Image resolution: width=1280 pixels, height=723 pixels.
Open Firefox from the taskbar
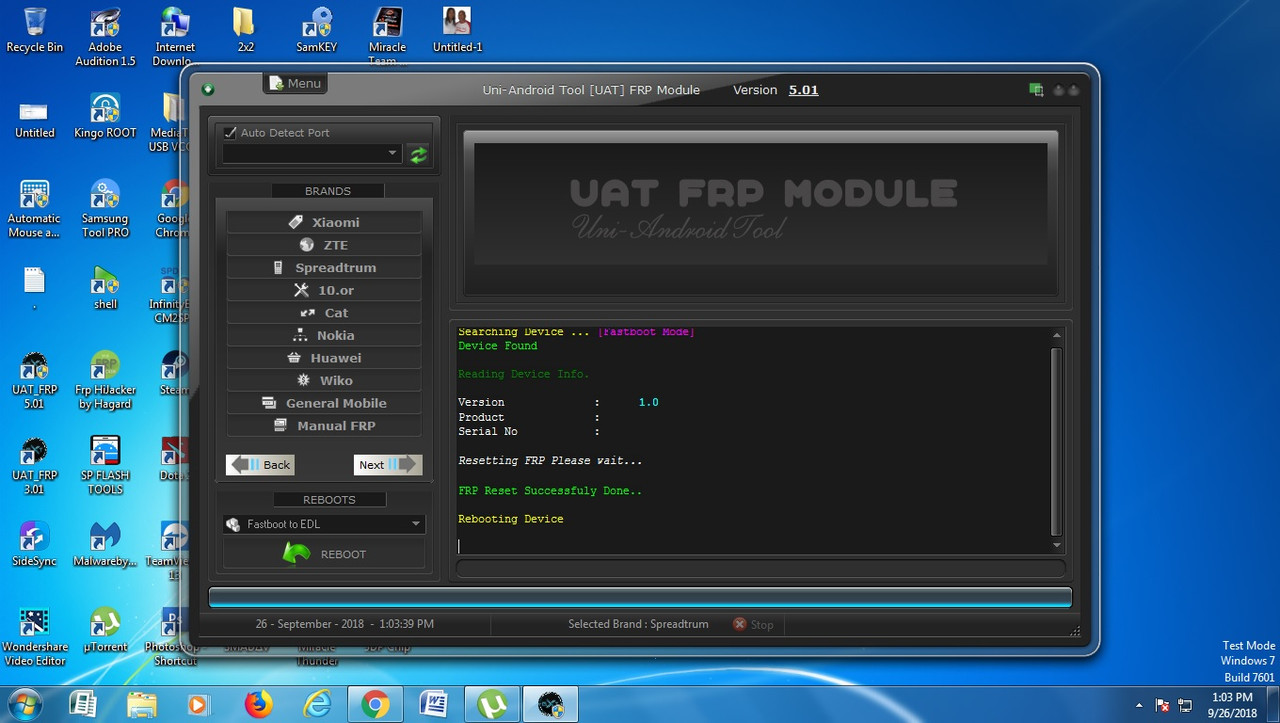click(x=257, y=705)
